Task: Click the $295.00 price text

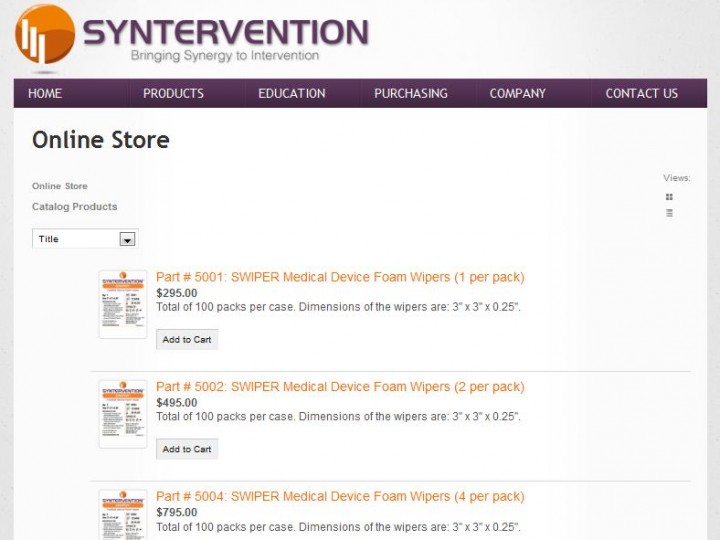Action: 177,293
